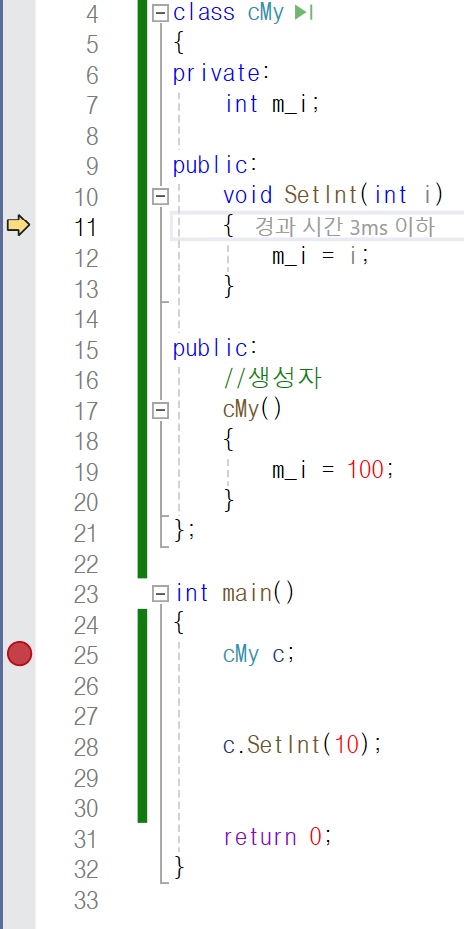Click the yellow execution arrow at line 11
Image resolution: width=464 pixels, height=929 pixels.
click(x=18, y=226)
